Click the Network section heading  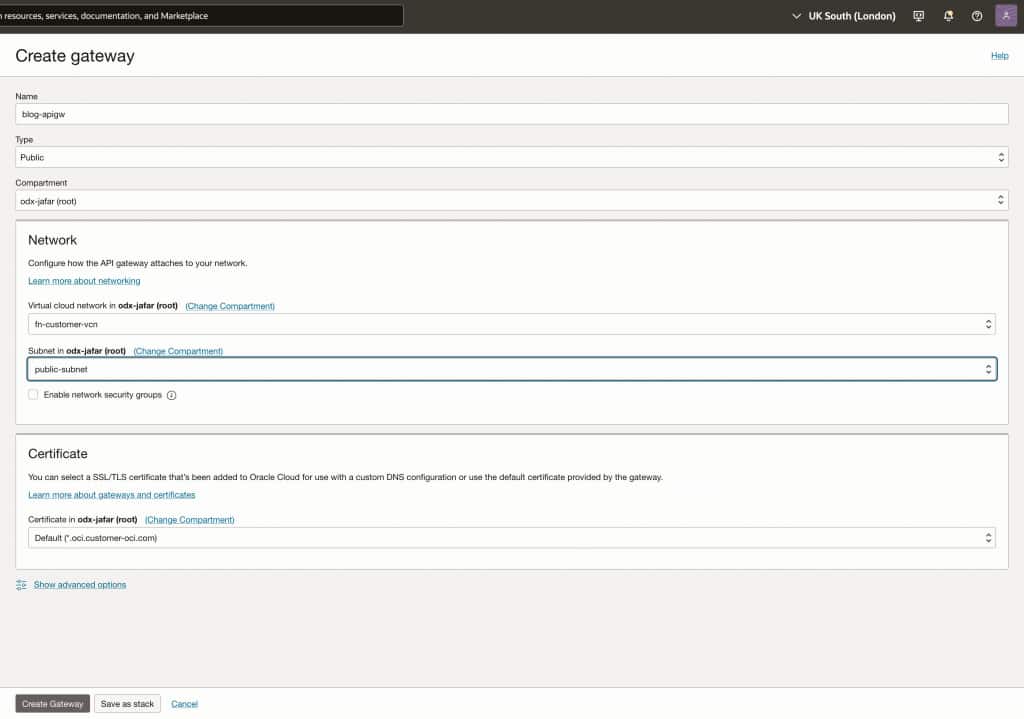tap(52, 240)
